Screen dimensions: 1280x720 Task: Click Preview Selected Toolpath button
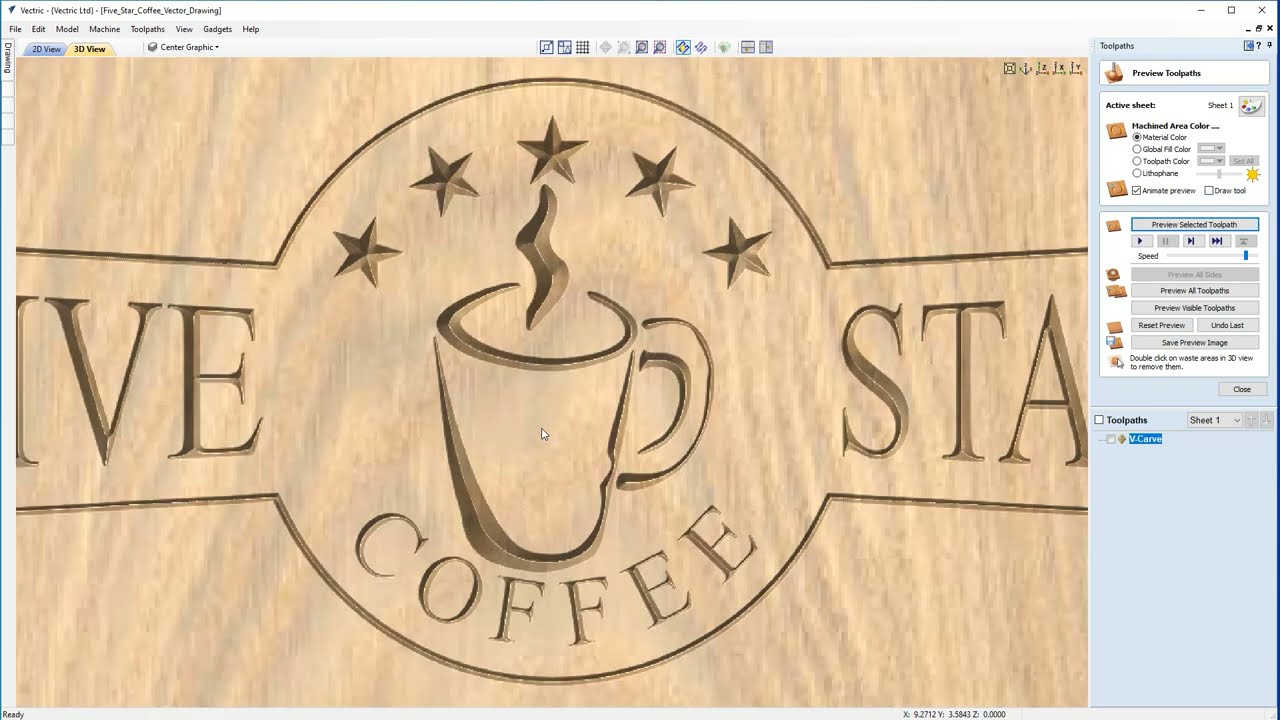(x=1195, y=225)
